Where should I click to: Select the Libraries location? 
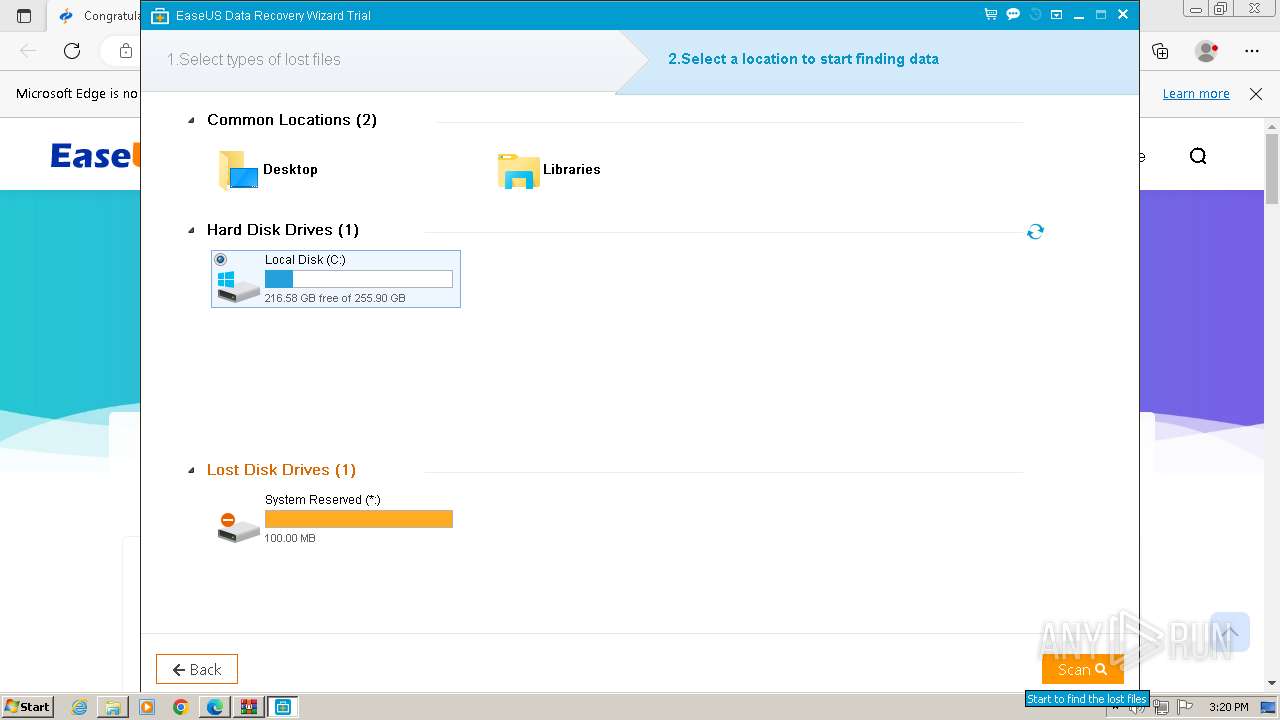[549, 170]
